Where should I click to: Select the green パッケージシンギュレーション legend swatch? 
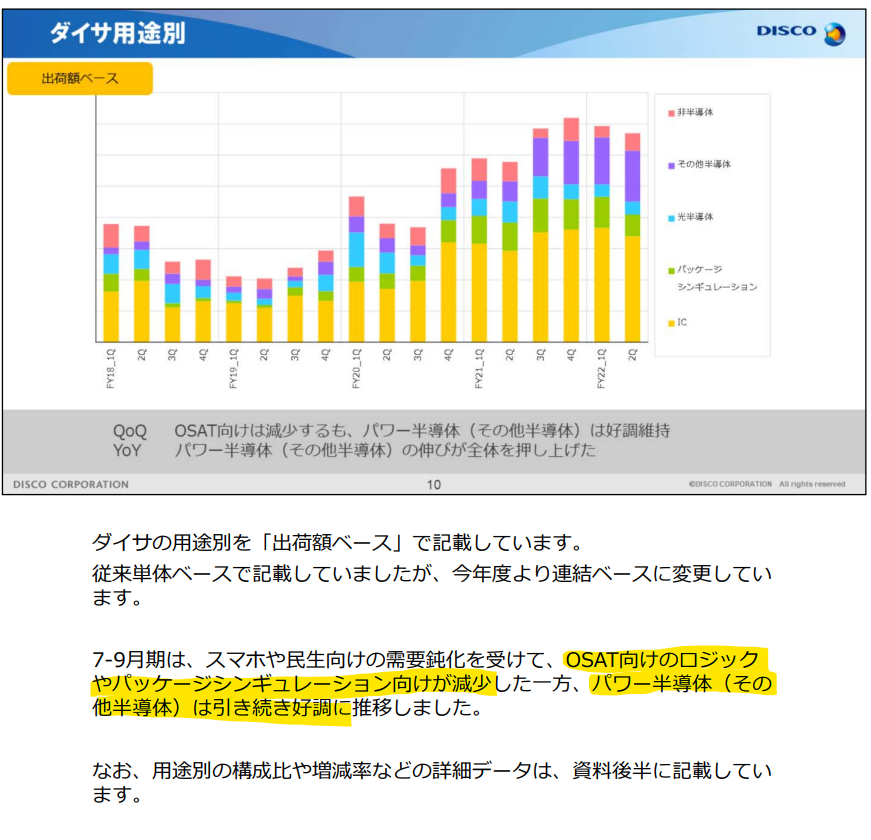pos(669,270)
